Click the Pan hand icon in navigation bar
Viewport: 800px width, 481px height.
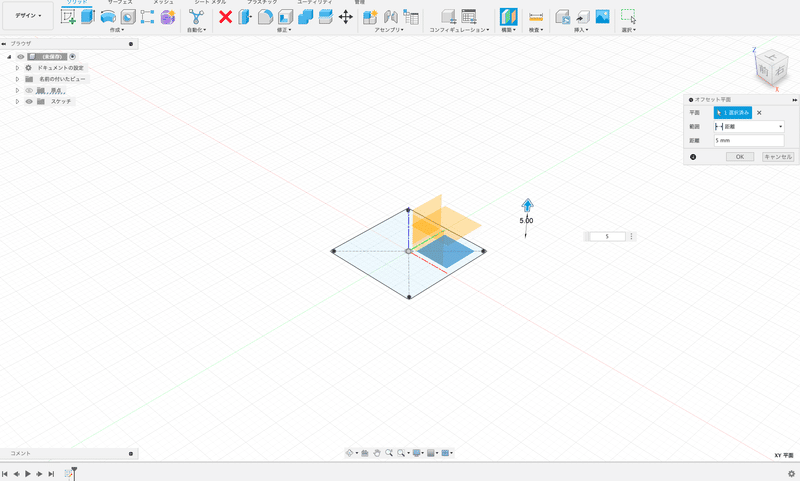tap(377, 453)
